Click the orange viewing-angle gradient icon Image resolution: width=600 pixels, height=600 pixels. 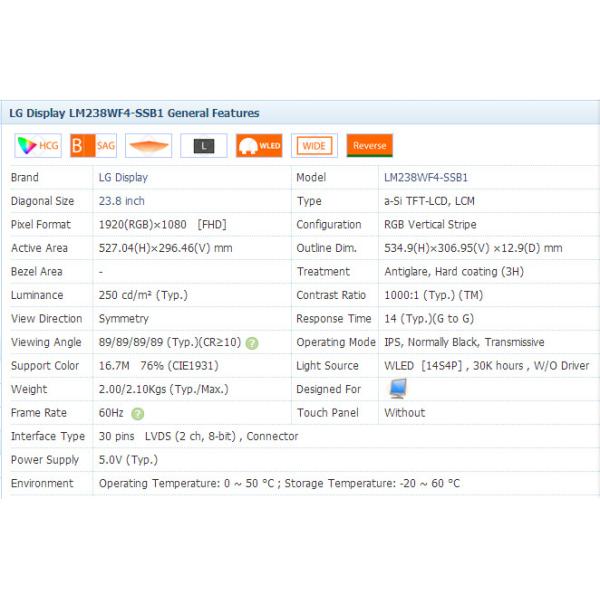[x=148, y=146]
